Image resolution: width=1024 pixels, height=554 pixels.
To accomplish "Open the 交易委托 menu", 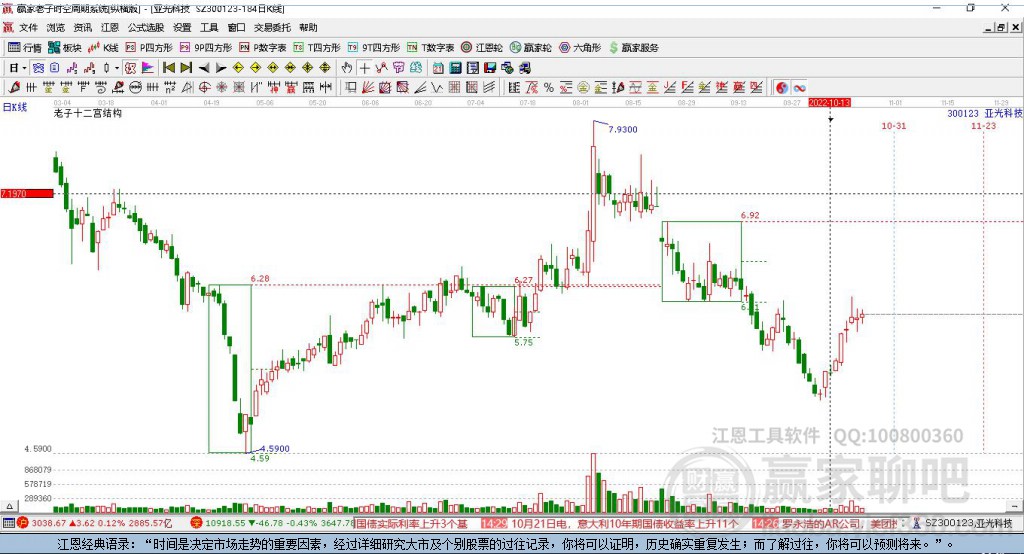I will tap(272, 27).
